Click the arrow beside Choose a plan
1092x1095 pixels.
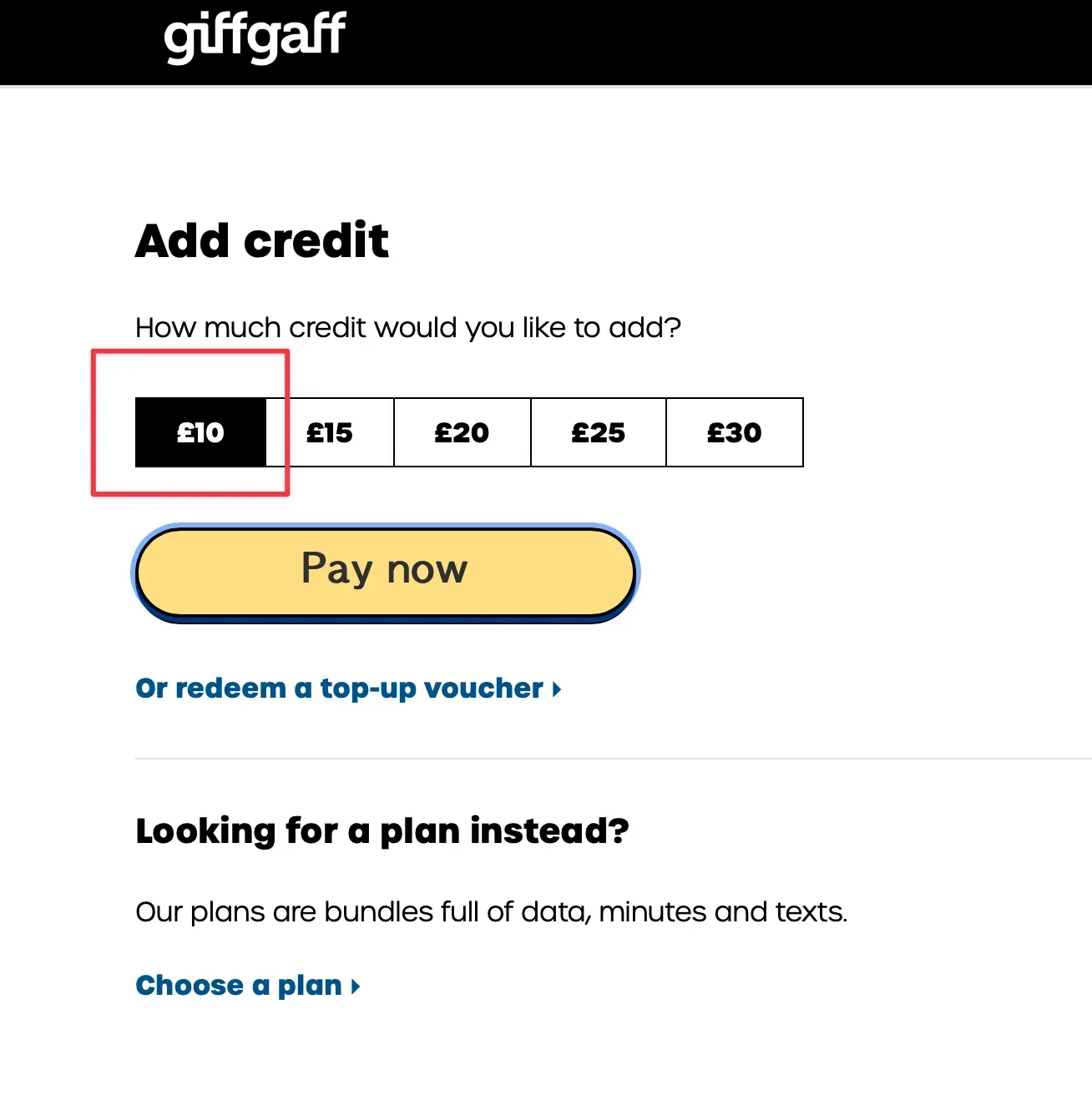(x=356, y=987)
